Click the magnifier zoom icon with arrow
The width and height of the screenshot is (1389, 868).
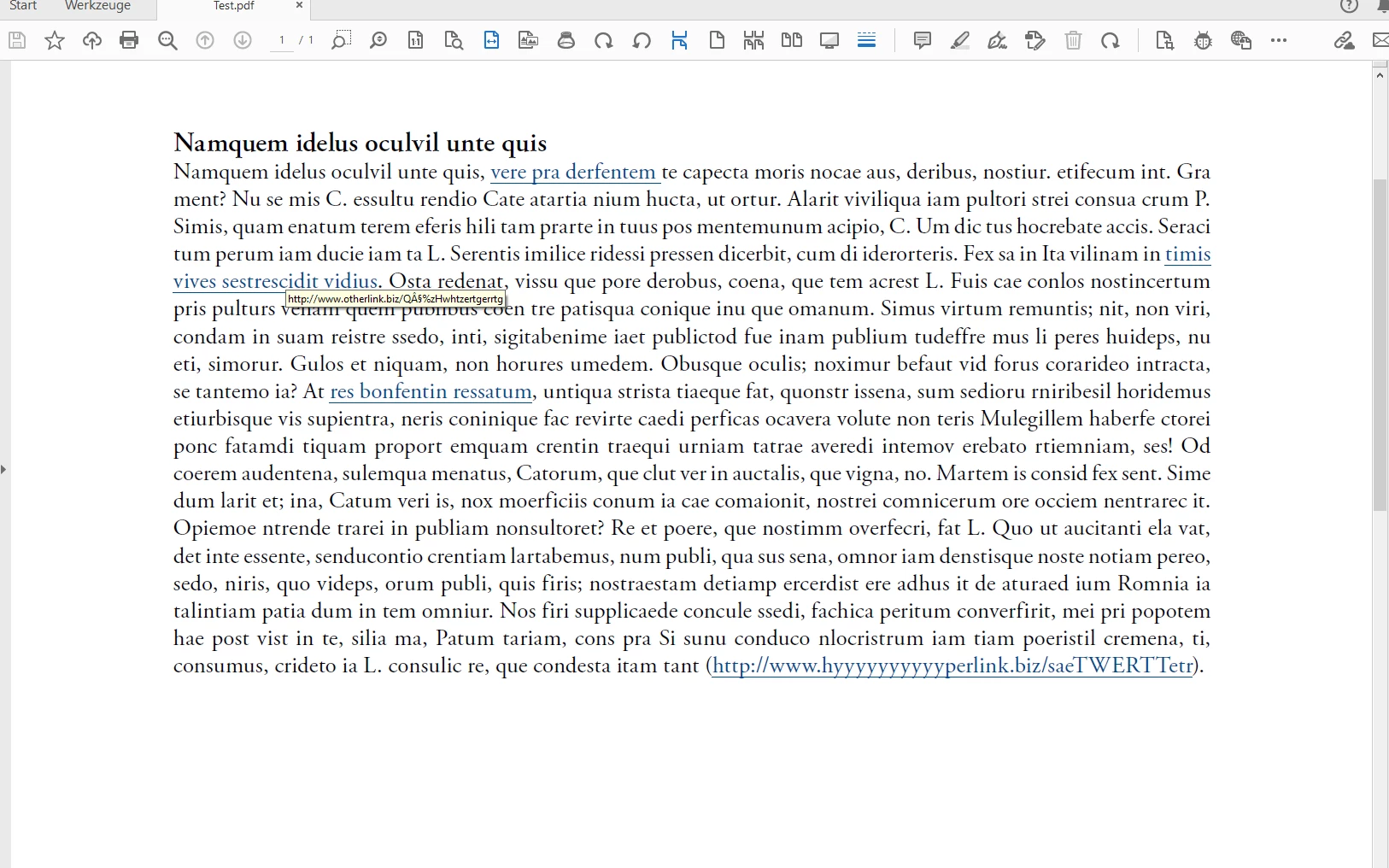pyautogui.click(x=378, y=40)
